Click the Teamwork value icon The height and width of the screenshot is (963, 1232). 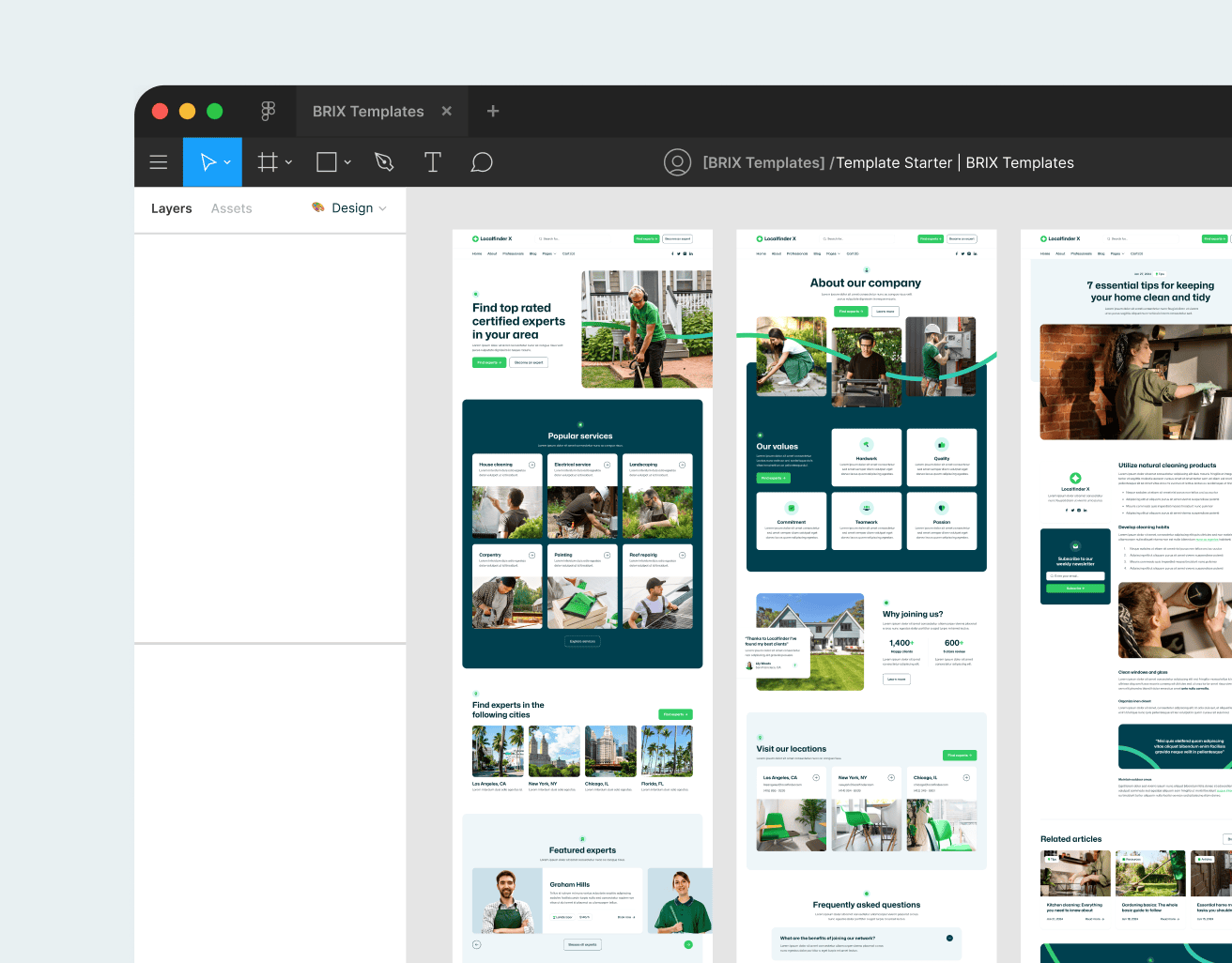[x=867, y=508]
